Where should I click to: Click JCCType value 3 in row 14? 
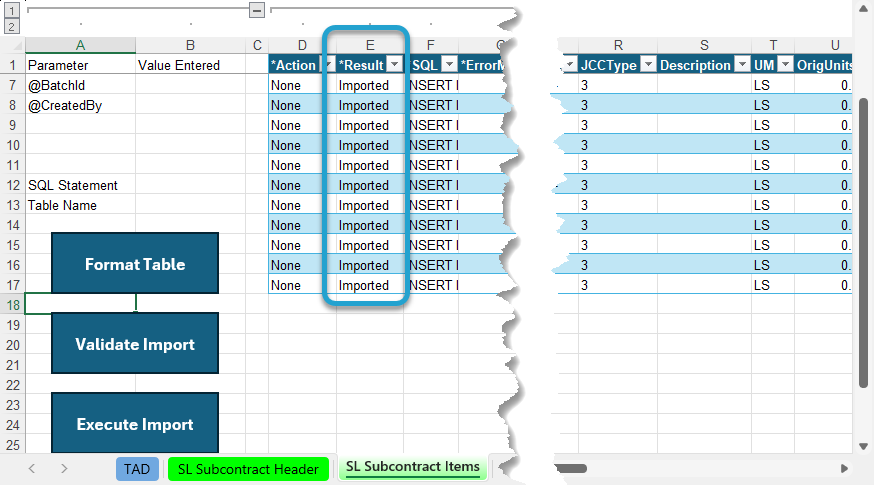pos(618,225)
